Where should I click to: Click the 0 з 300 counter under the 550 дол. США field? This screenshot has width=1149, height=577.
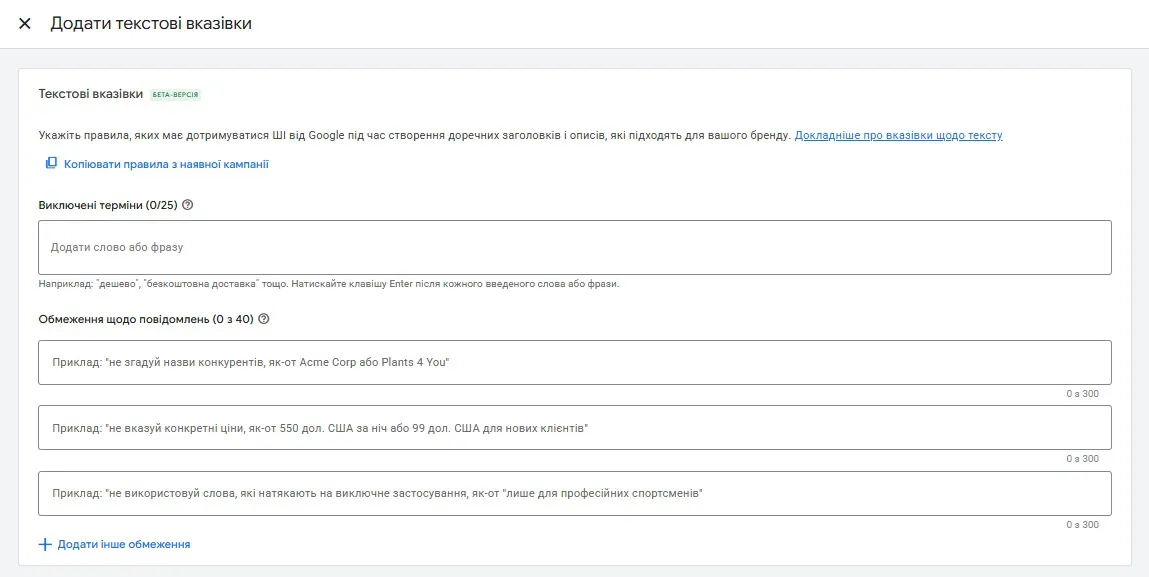click(1082, 459)
